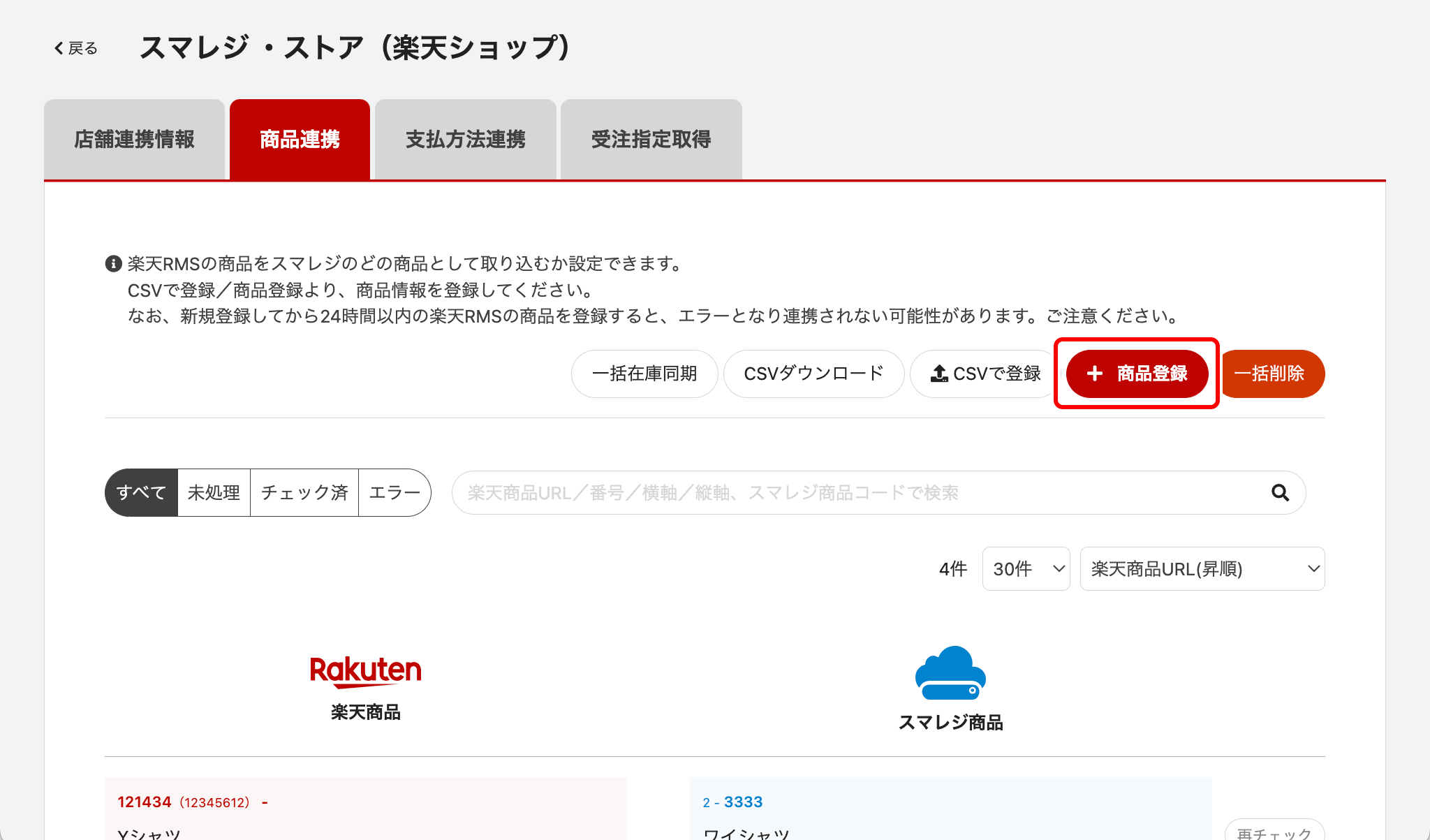Filter by エラー status

tap(395, 493)
